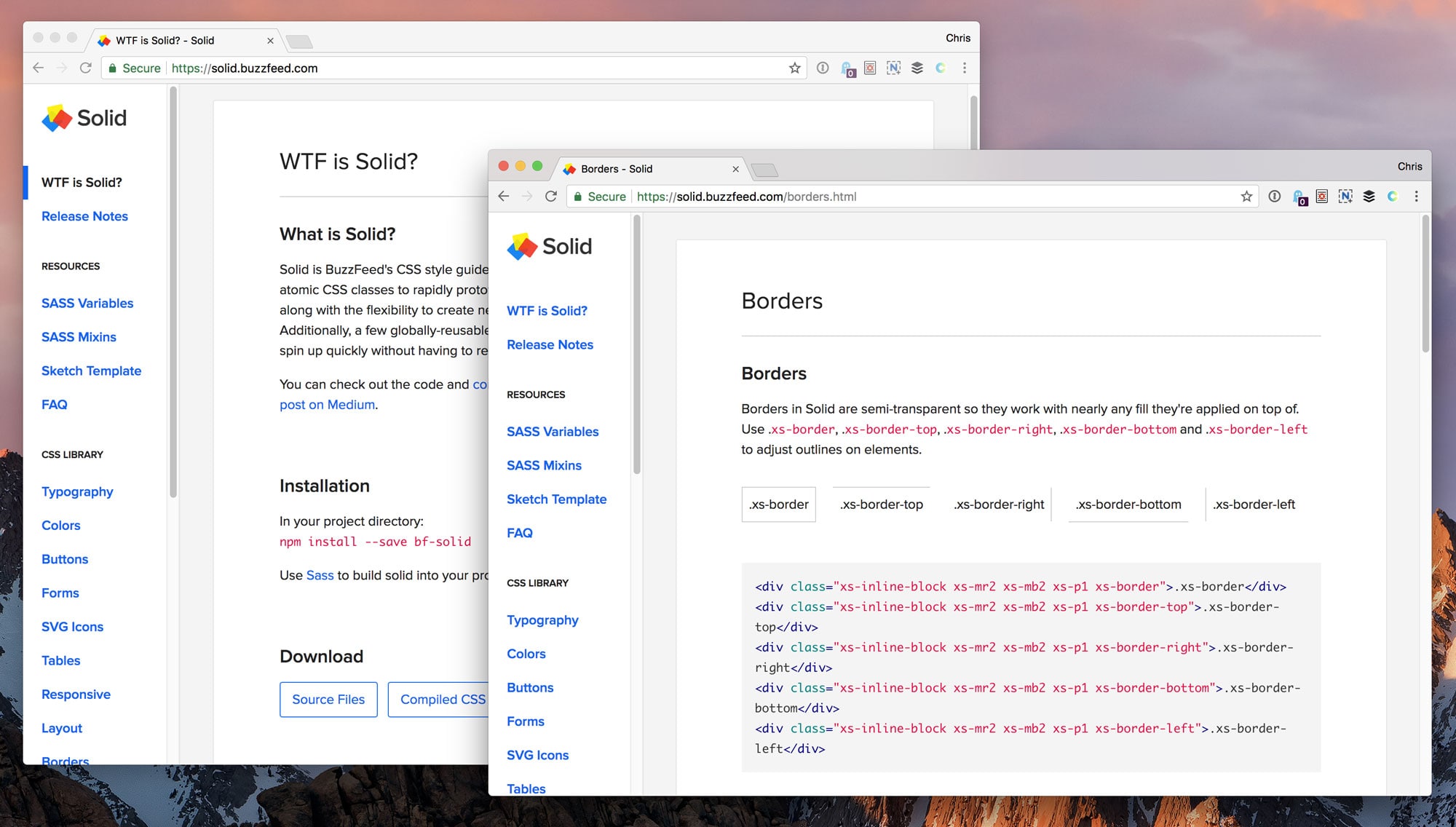Click the star bookmark icon in the WTF window
Screen dimensions: 1456x827
coord(794,68)
